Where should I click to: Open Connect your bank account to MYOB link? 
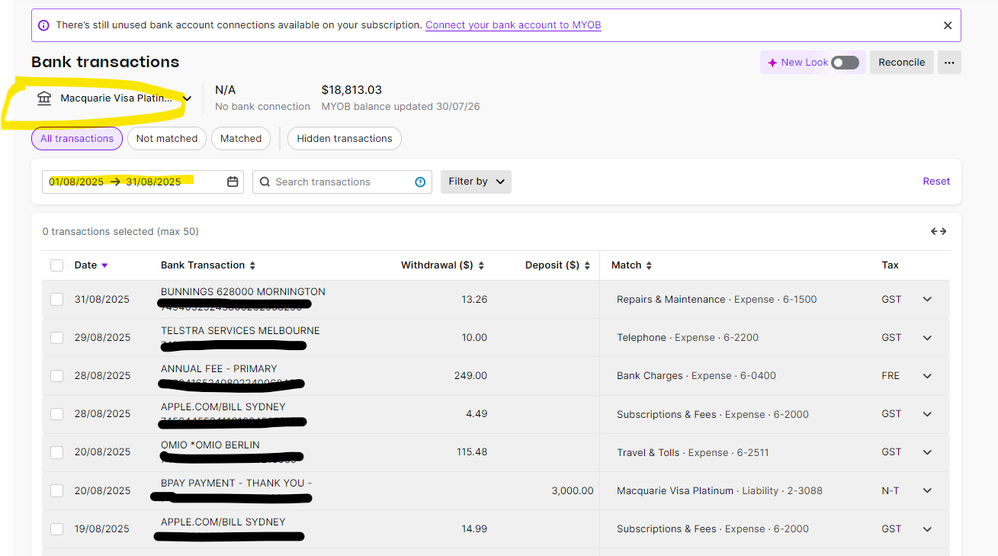(513, 25)
